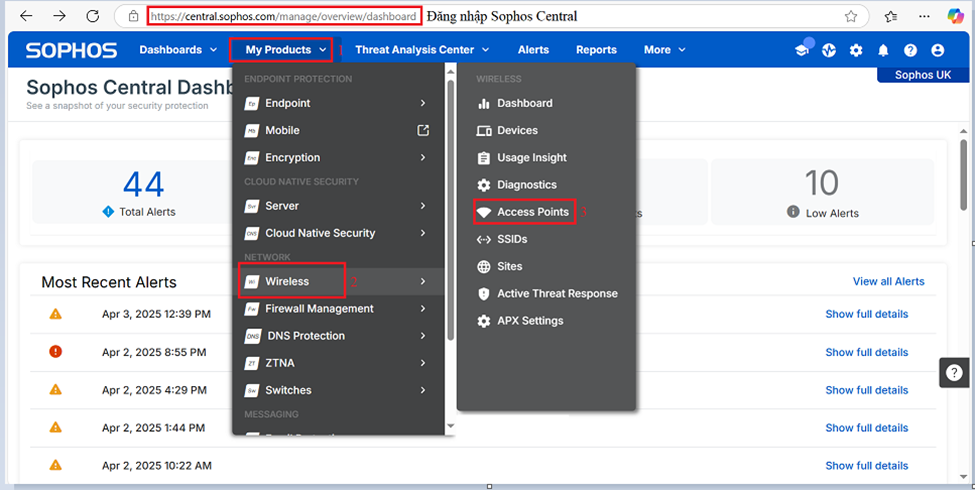Click the browser address bar URL
Viewport: 975px width, 490px height.
click(x=284, y=16)
